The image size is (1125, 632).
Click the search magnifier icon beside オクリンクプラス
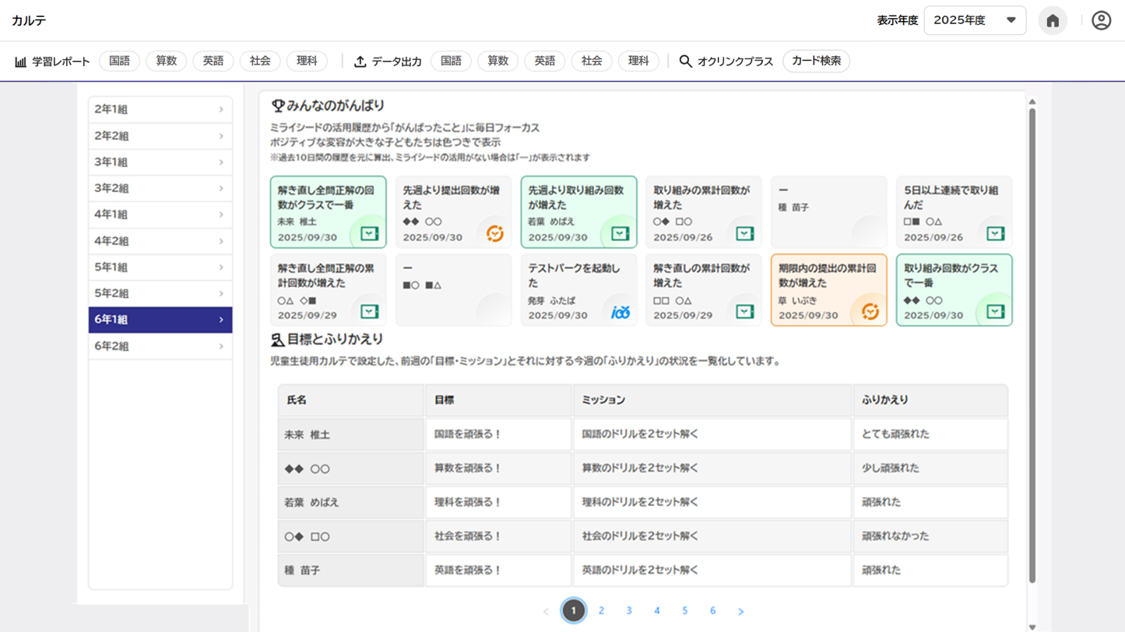pos(685,62)
